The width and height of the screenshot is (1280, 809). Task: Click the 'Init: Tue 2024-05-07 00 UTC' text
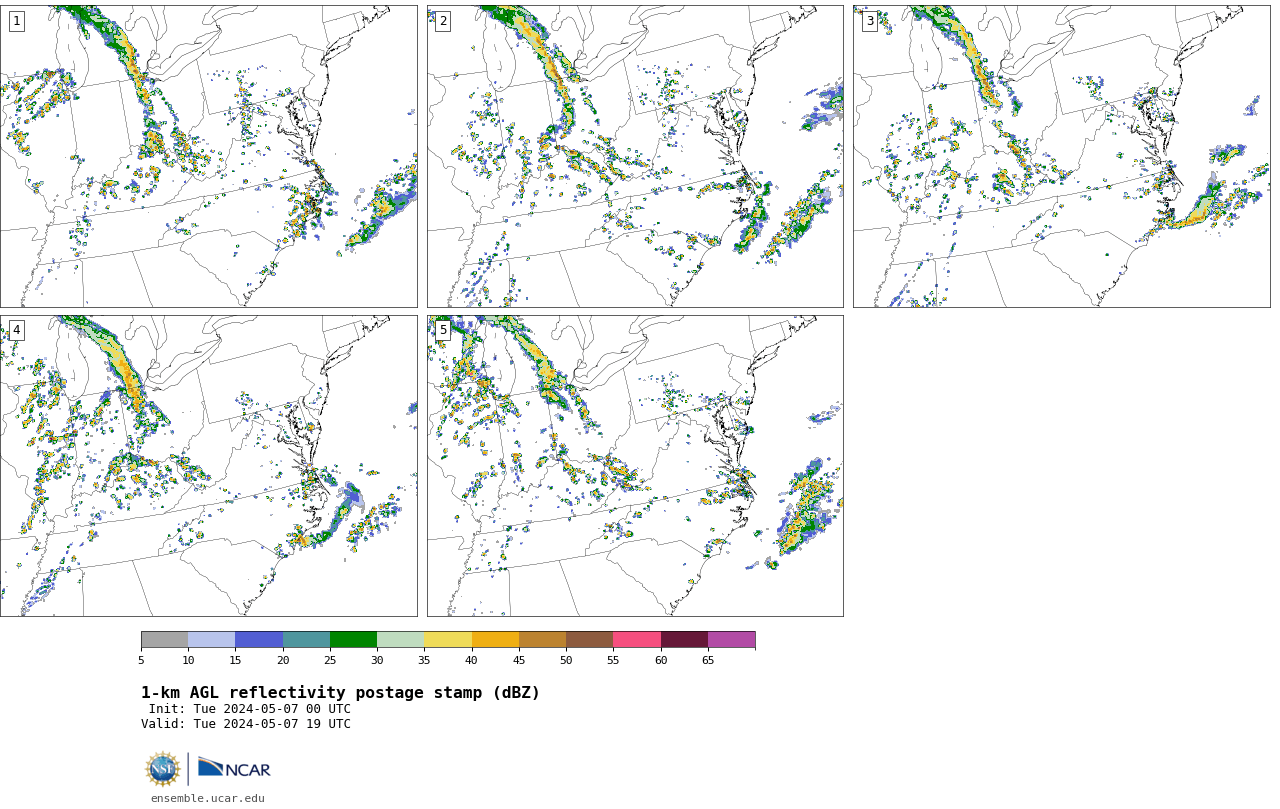coord(250,709)
